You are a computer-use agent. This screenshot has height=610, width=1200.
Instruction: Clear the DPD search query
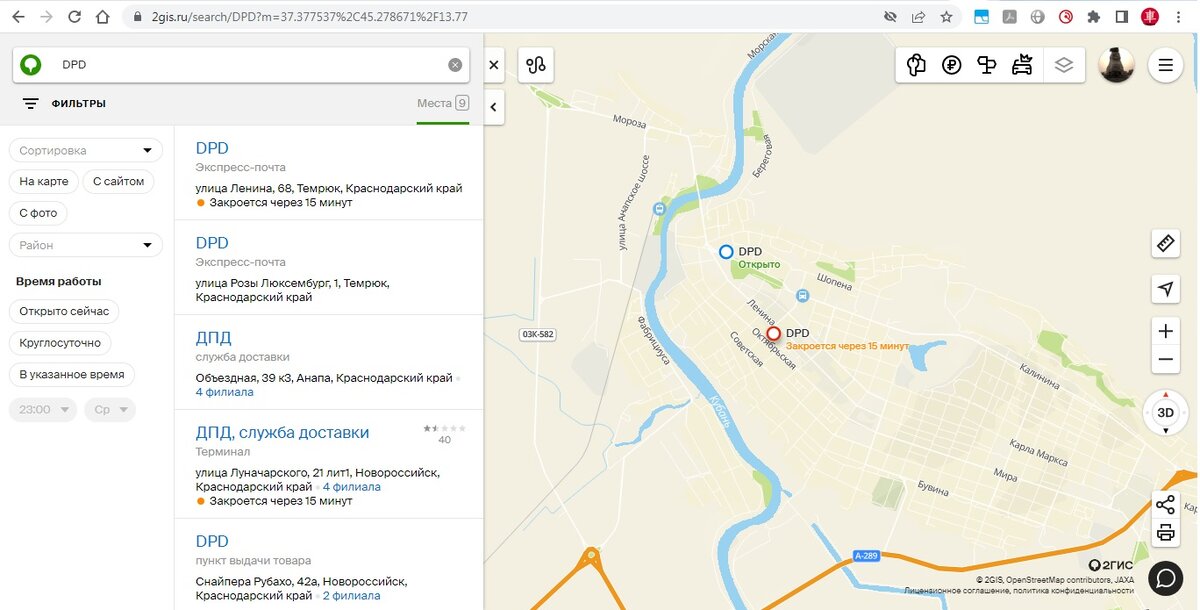click(x=455, y=65)
